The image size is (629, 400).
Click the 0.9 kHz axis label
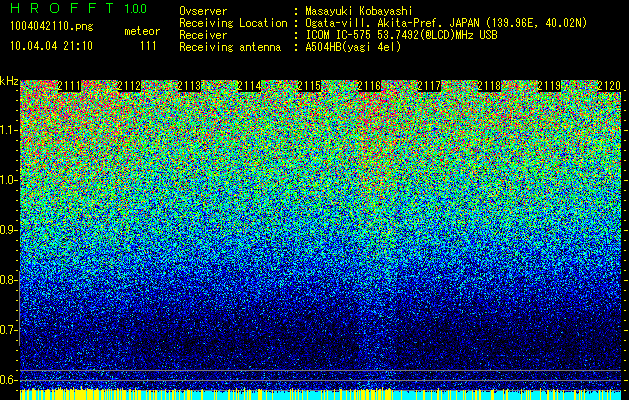[8, 230]
